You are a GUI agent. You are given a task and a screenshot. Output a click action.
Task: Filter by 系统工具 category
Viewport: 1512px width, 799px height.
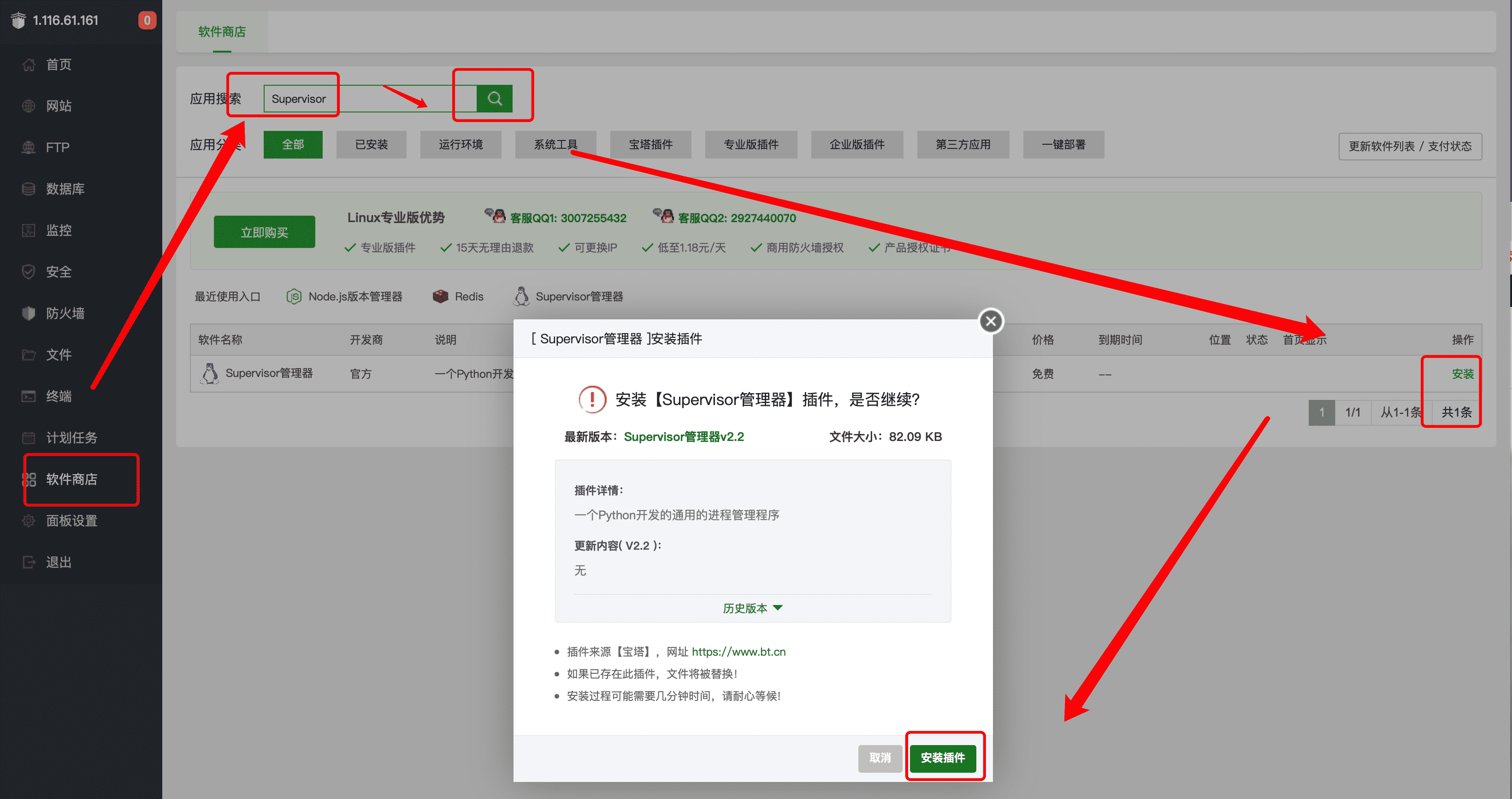[555, 144]
